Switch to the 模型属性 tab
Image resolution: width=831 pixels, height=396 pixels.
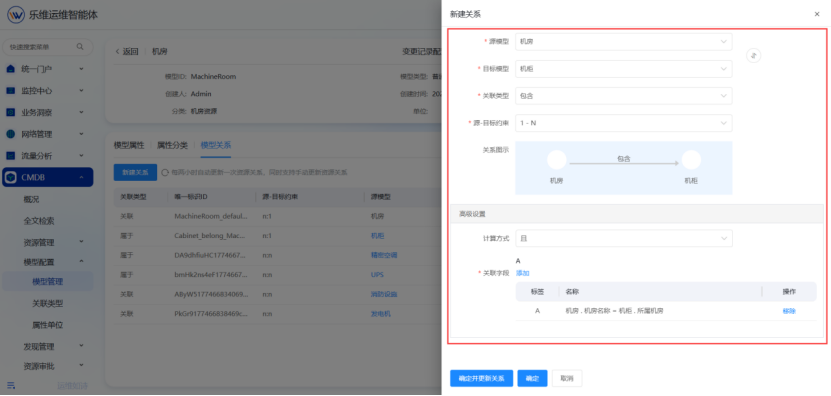coord(129,145)
